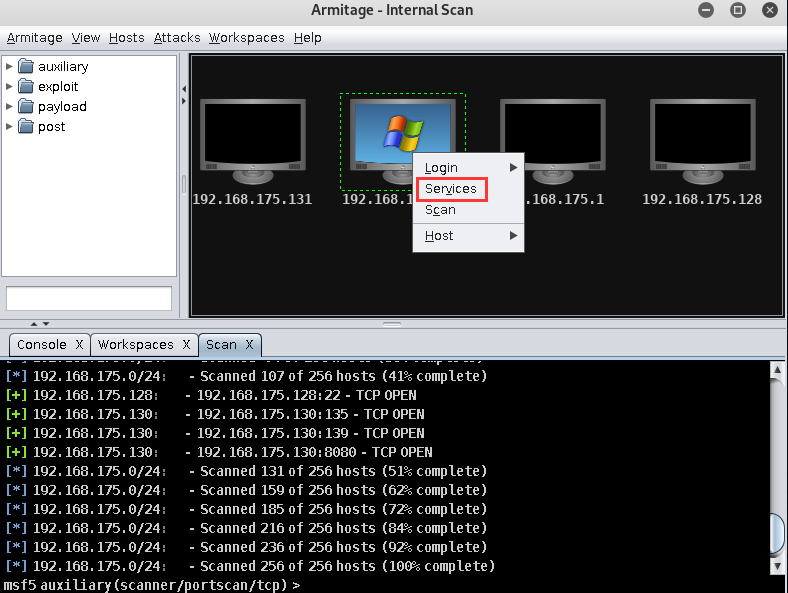Screen dimensions: 788x593
Task: Click the payload folder icon
Action: click(x=26, y=107)
